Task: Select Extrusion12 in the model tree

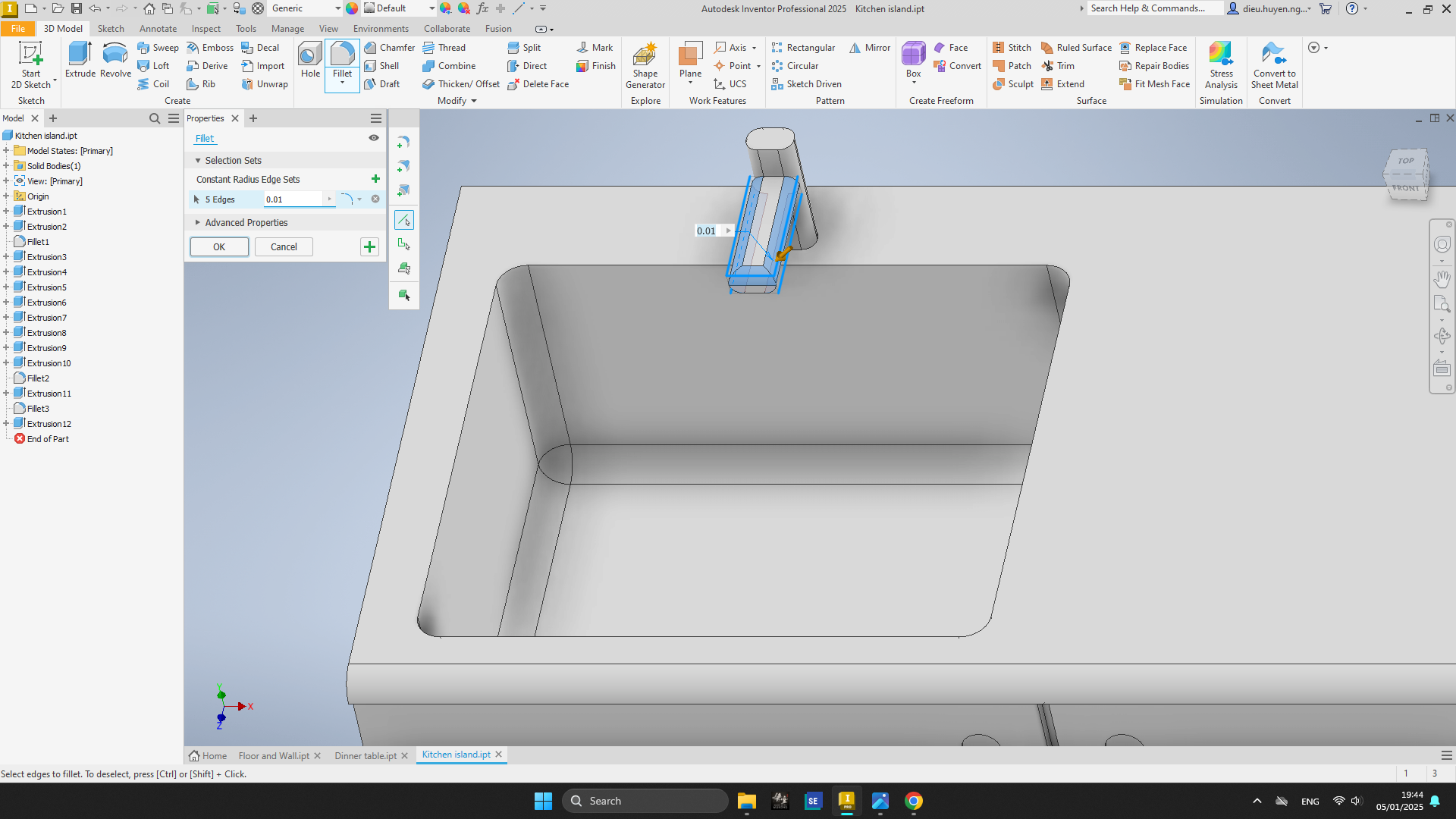Action: tap(49, 424)
